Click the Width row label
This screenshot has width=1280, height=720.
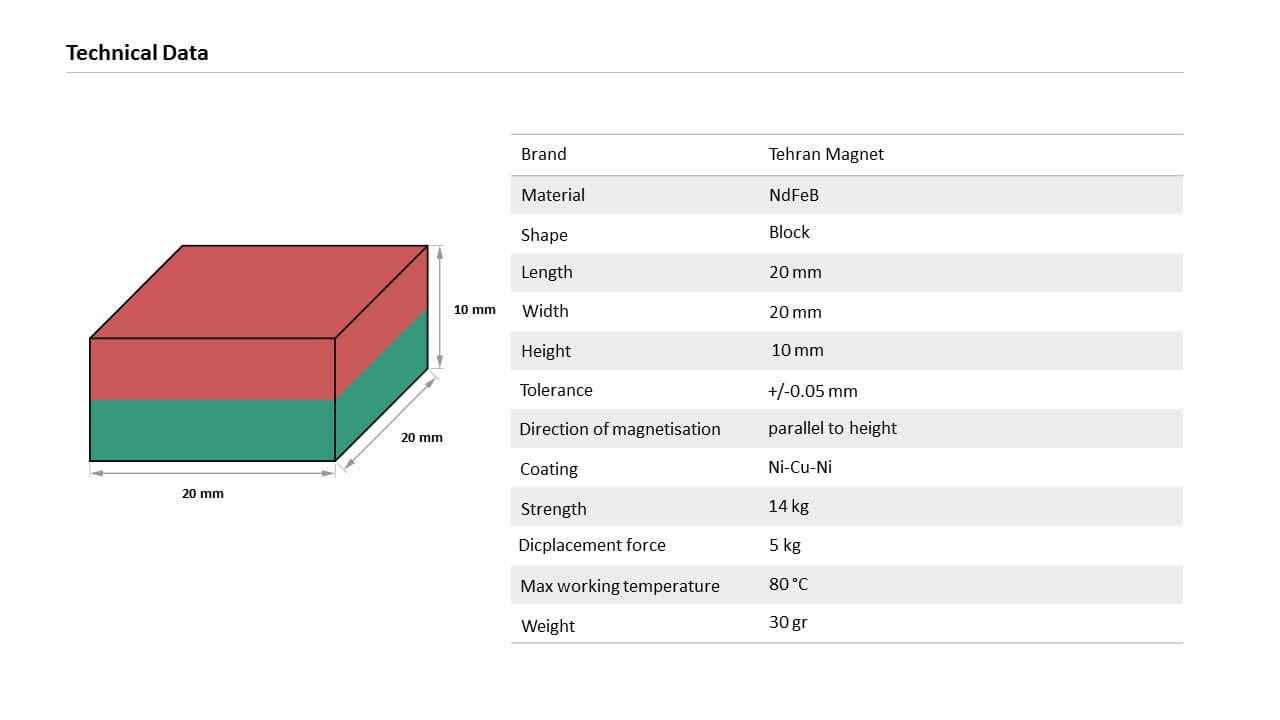[x=545, y=311]
